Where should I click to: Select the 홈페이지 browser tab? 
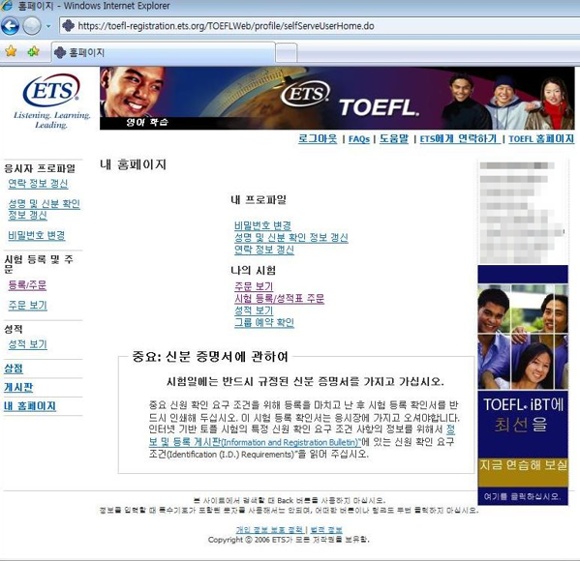click(x=163, y=53)
